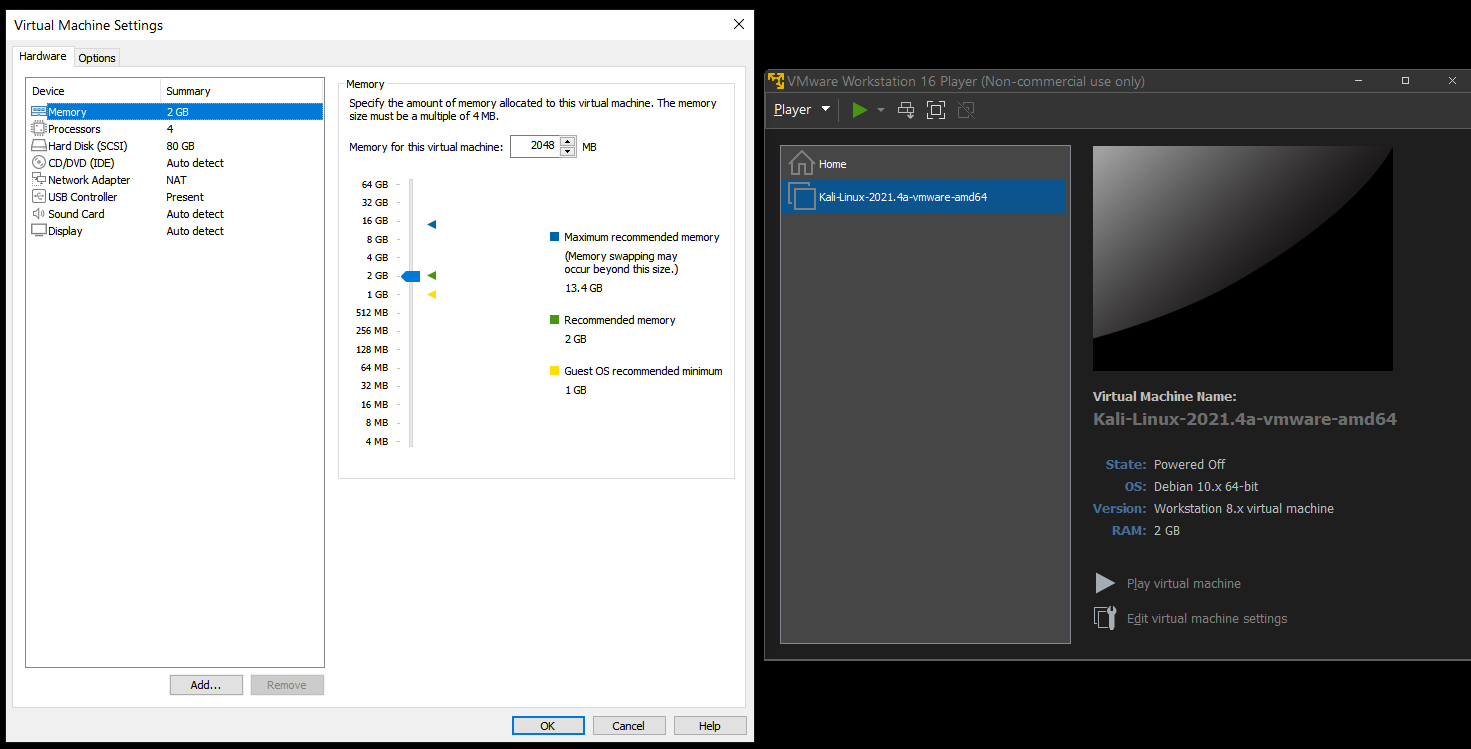The width and height of the screenshot is (1471, 749).
Task: Select the Memory row in device list
Action: pos(175,112)
